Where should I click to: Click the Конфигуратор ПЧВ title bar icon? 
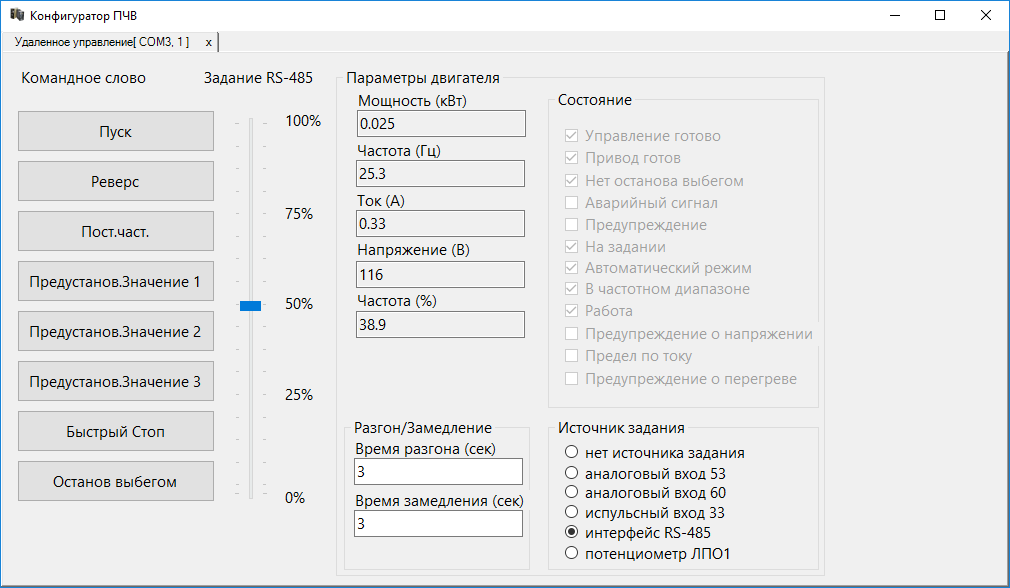pos(17,15)
